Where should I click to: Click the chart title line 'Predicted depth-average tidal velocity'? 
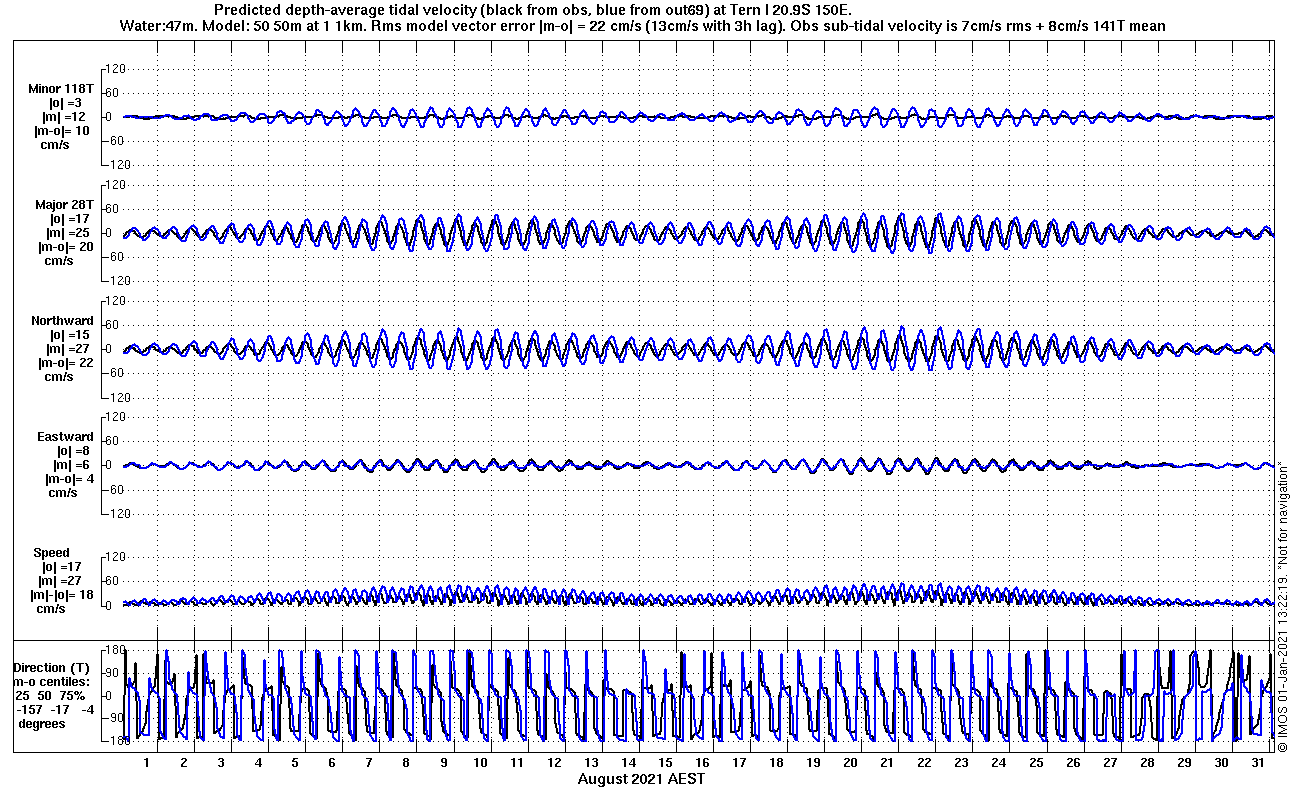tap(534, 10)
